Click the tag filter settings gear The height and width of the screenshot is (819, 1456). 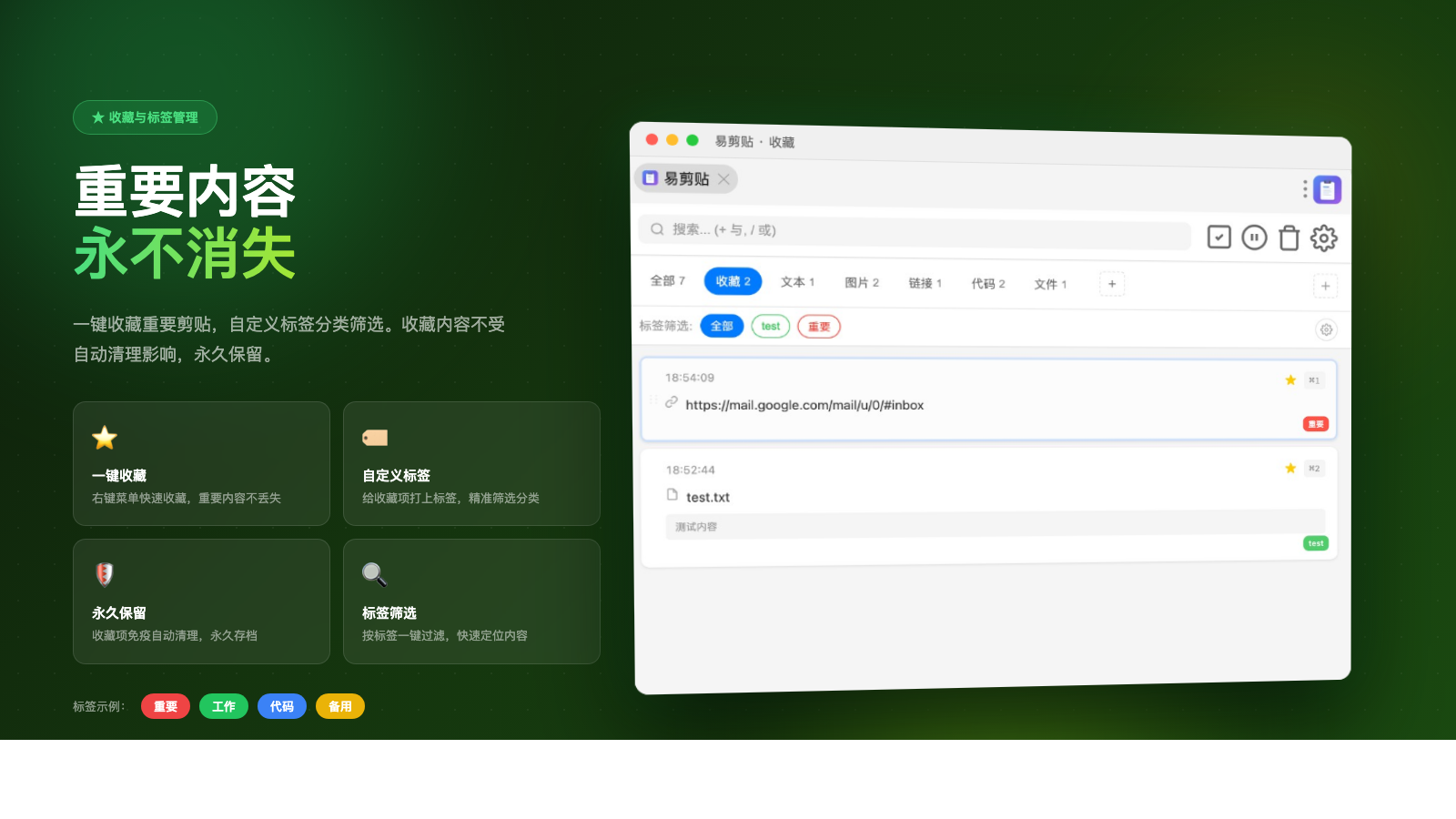tap(1326, 329)
